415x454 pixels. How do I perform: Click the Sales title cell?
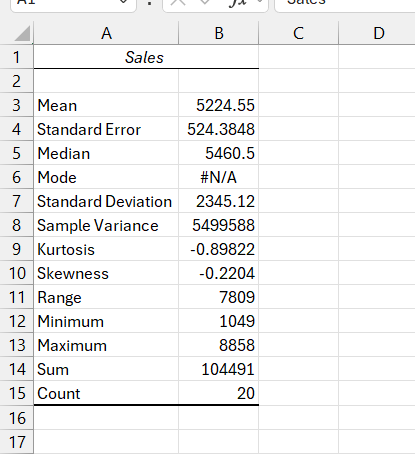[x=146, y=57]
